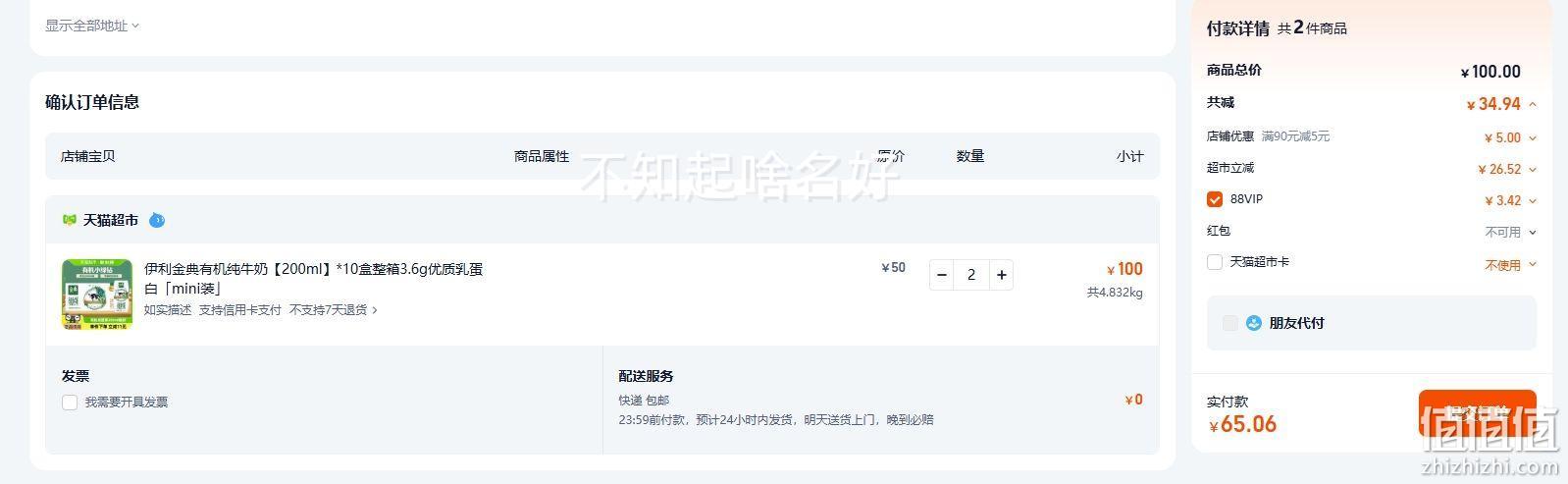Expand 超市立减 26.52 details
The image size is (1568, 484).
click(x=1533, y=170)
